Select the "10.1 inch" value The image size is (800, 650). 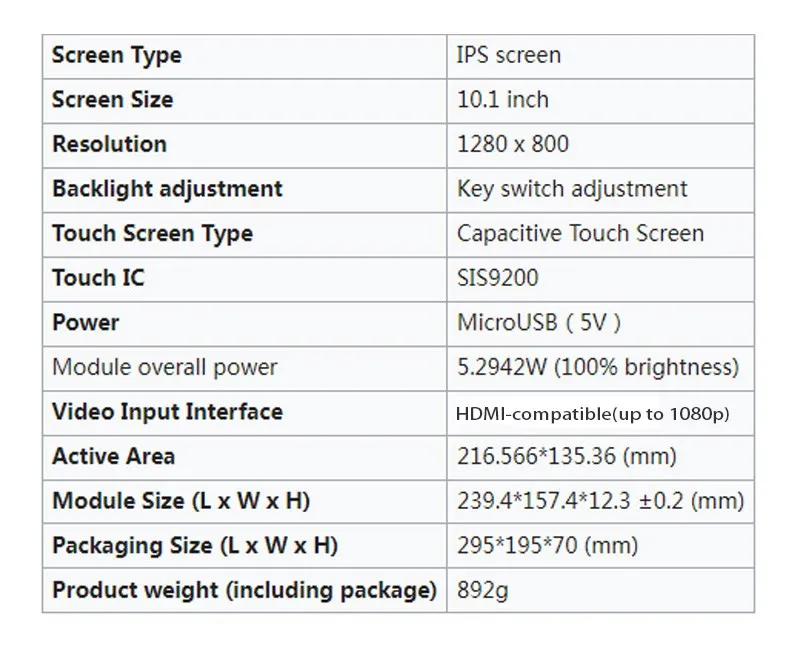pos(503,100)
